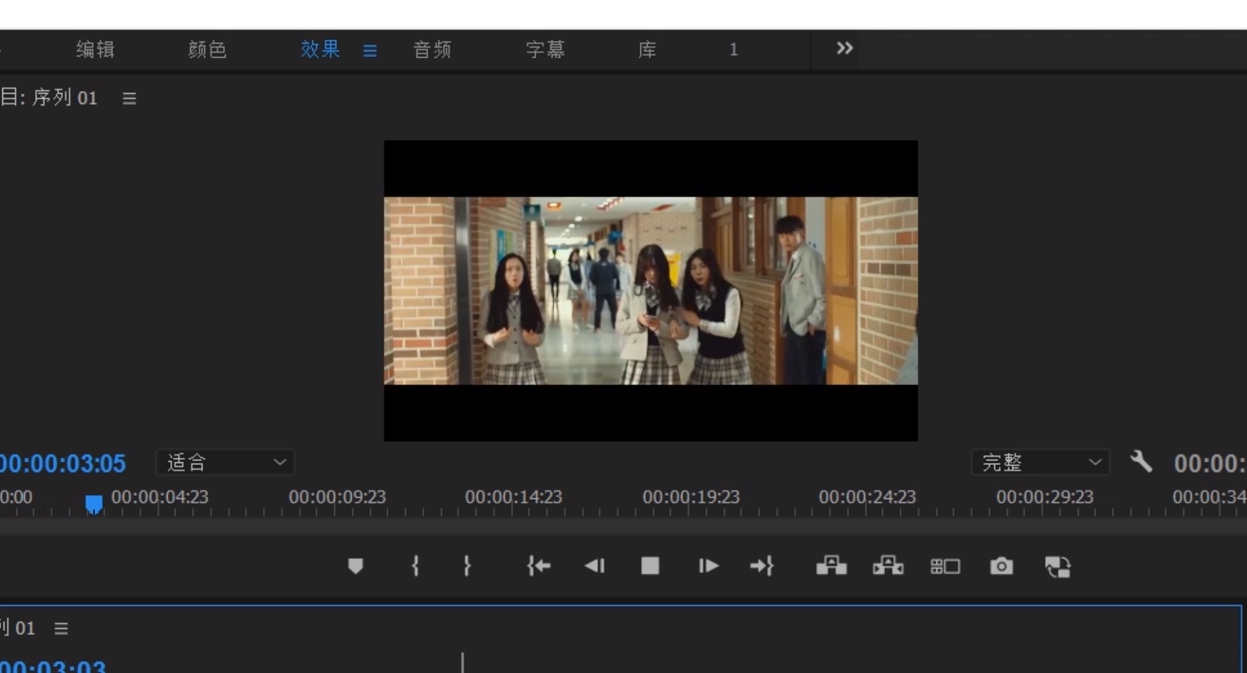The image size is (1247, 673).
Task: Open the 效果 workspace menu icon
Action: [370, 50]
